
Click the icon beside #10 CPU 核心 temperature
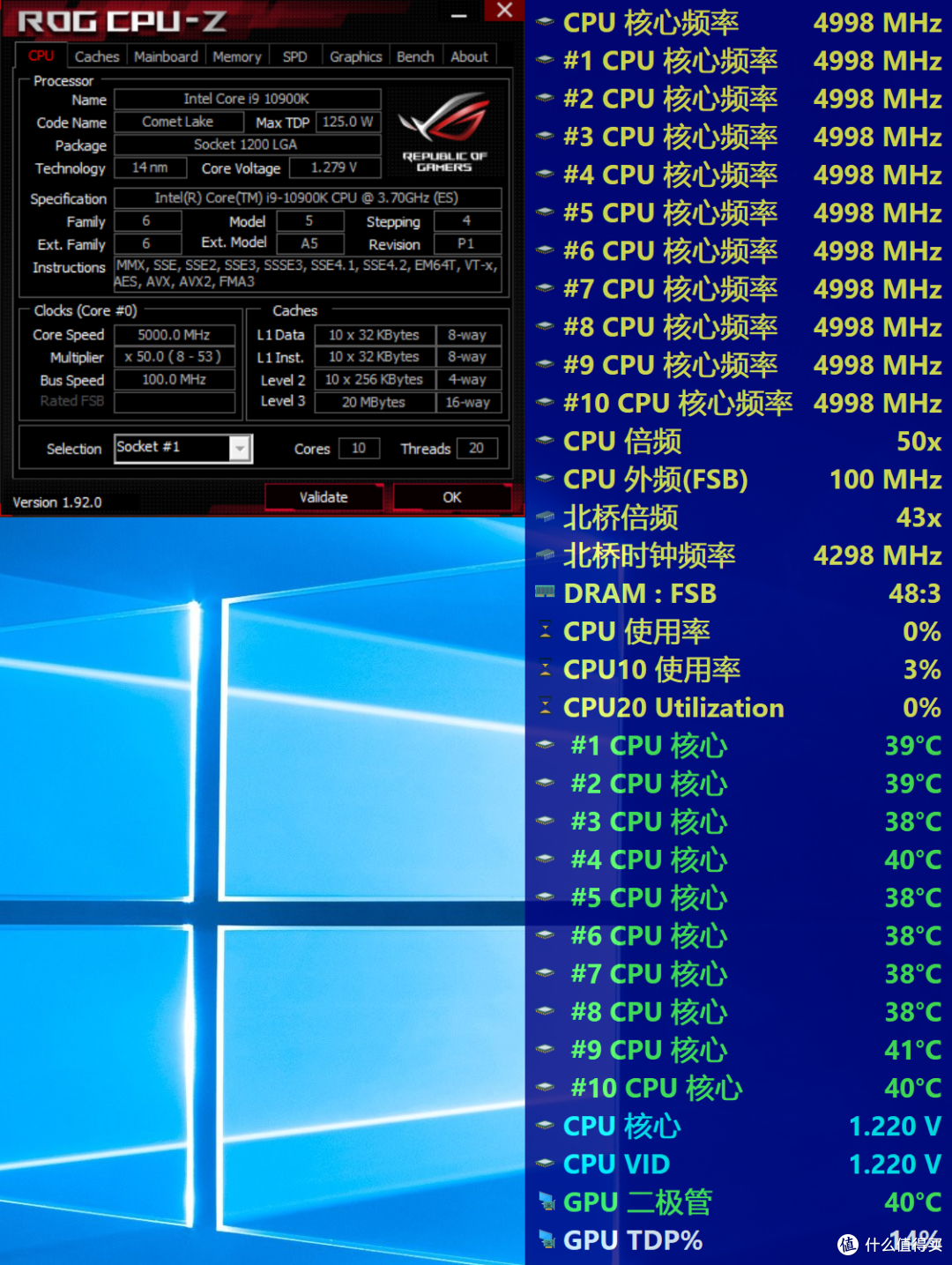(x=545, y=1087)
